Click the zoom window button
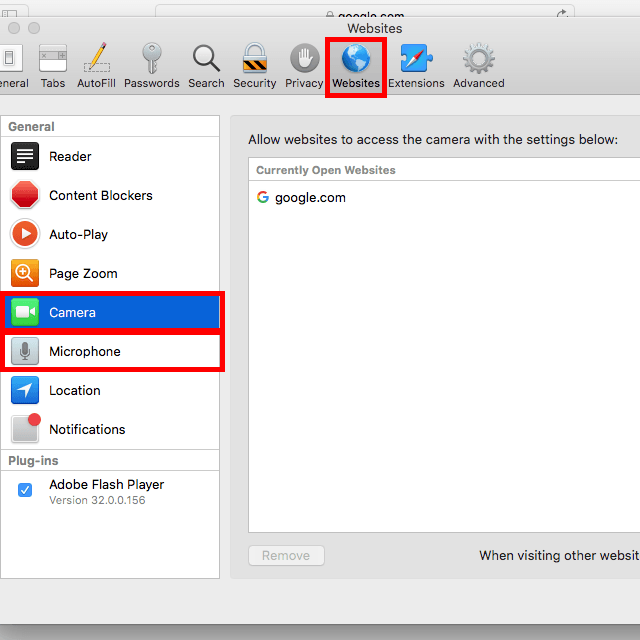 (x=34, y=28)
